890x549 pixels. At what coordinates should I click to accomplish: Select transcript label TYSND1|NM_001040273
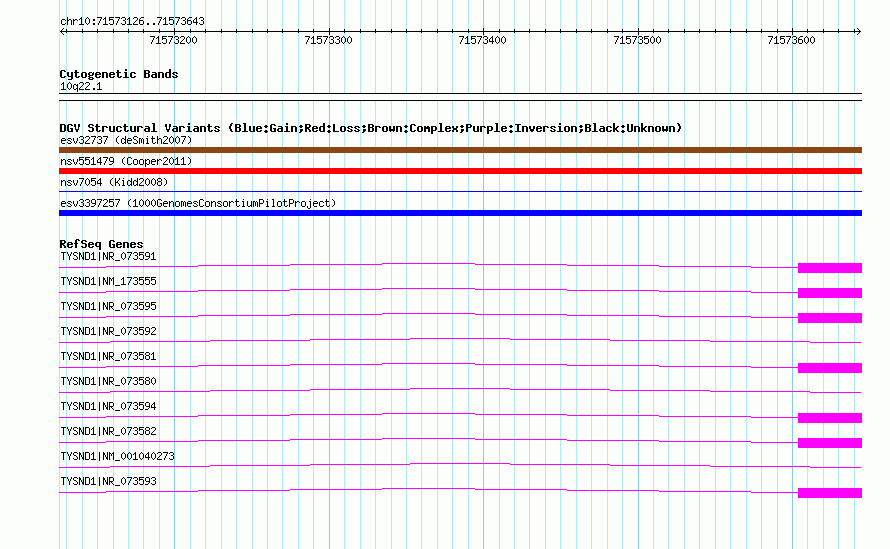(117, 456)
